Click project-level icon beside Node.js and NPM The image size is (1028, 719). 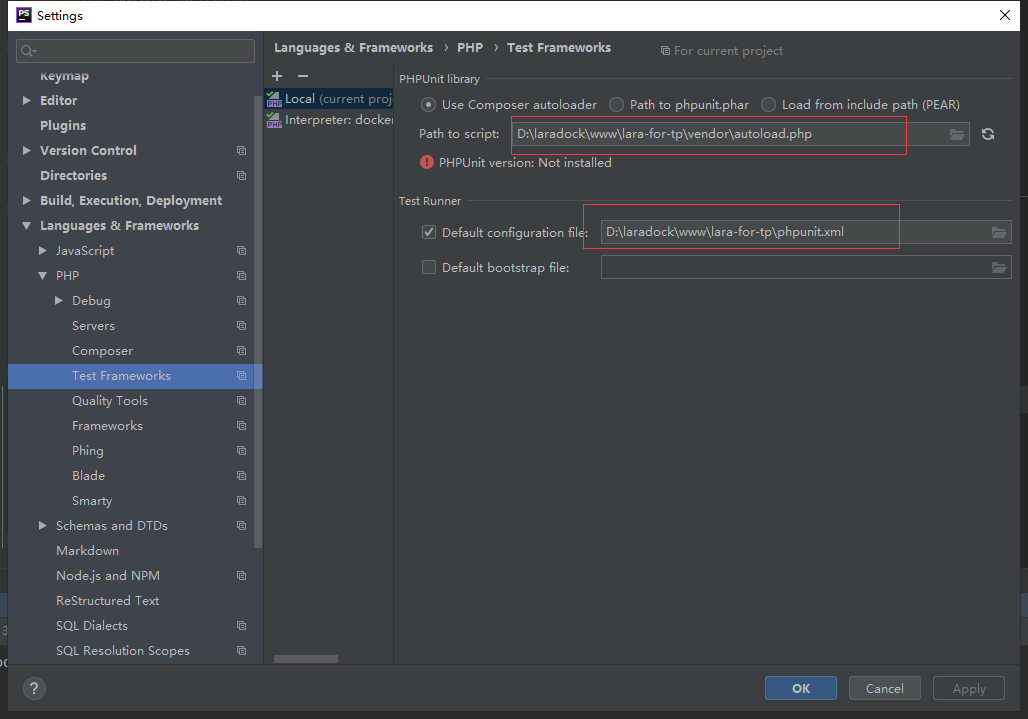click(x=241, y=575)
